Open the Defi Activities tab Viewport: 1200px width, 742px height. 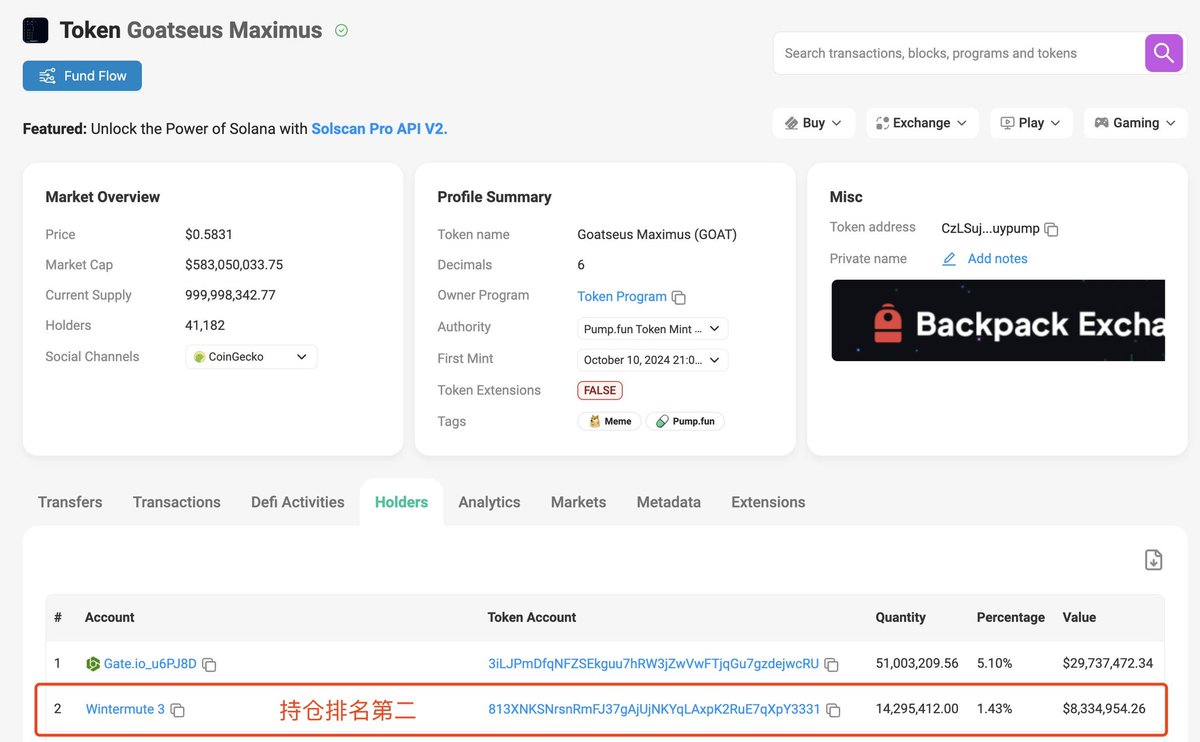pos(298,502)
